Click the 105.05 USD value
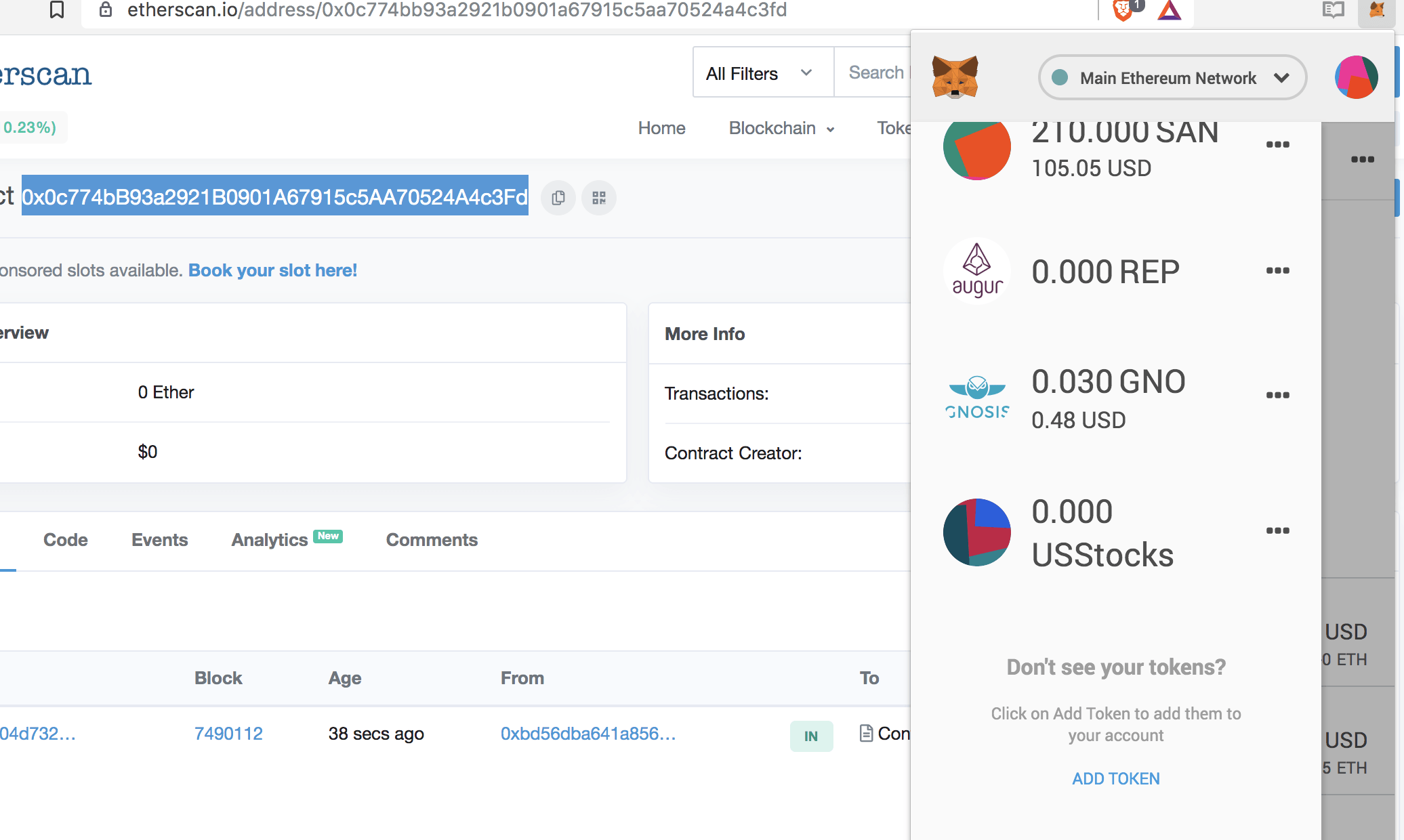This screenshot has height=840, width=1404. point(1092,168)
